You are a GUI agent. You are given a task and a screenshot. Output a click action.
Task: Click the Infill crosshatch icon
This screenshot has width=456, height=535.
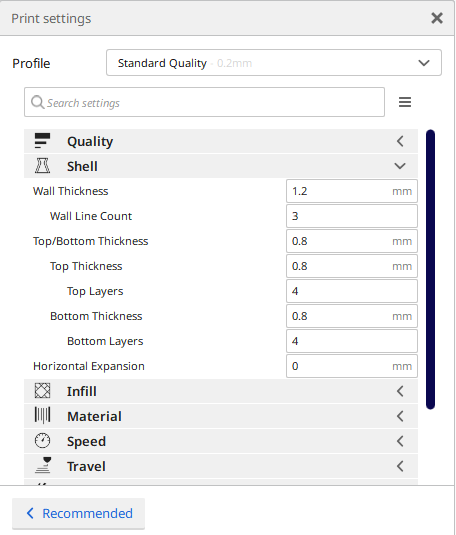[42, 391]
